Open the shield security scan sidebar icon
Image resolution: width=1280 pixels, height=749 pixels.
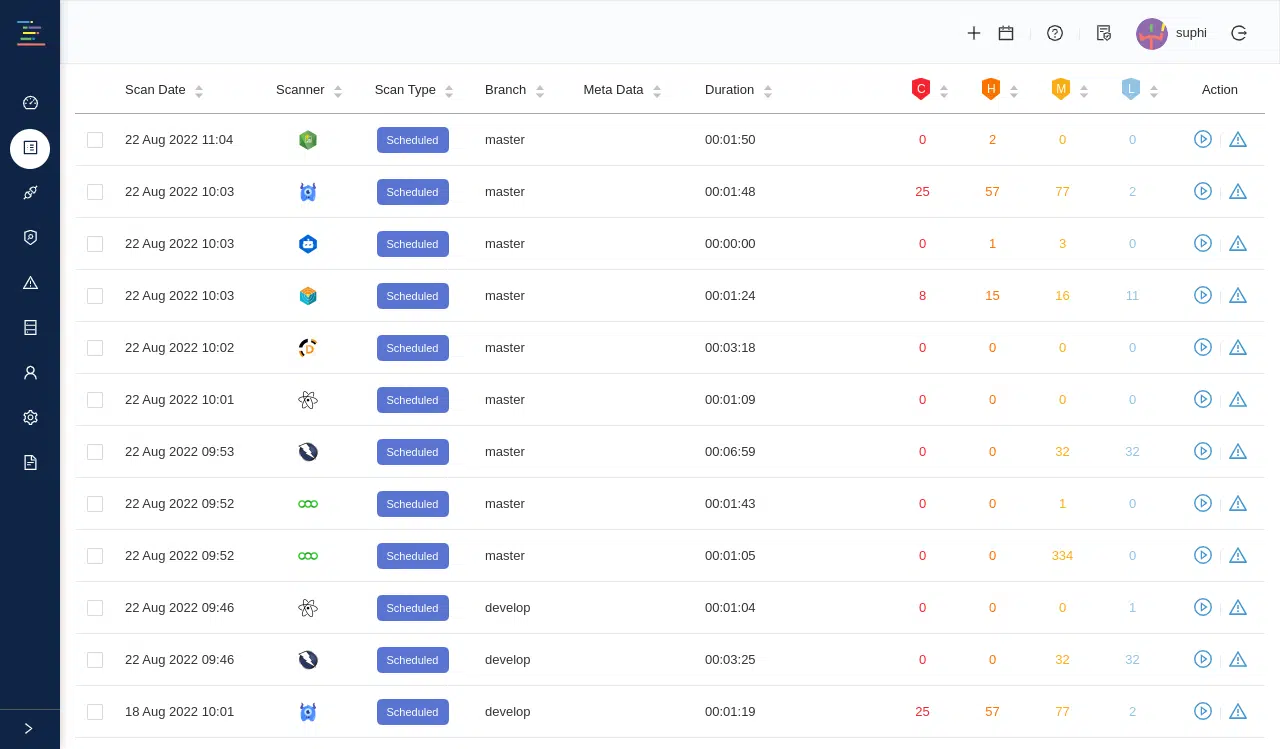[30, 237]
